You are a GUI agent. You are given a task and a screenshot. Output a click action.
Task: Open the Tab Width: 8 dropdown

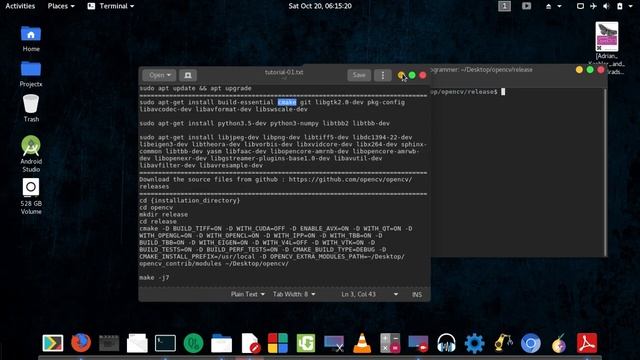(x=294, y=294)
